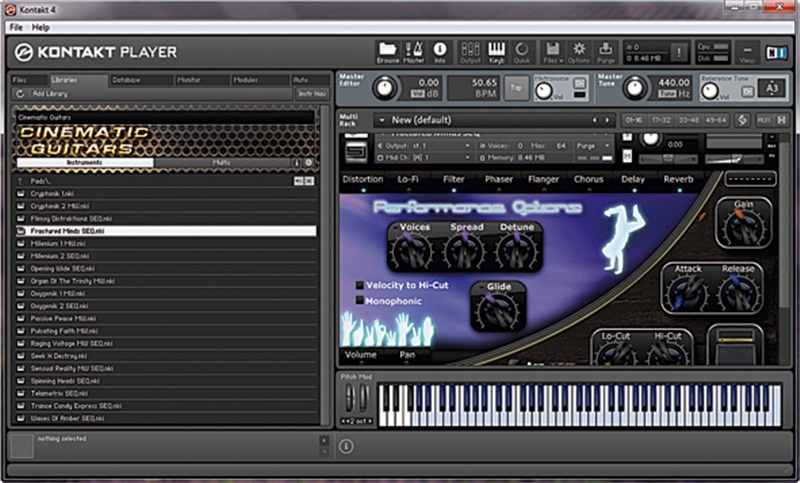Open Cinematic Guitars library gear settings
This screenshot has width=800, height=483.
tap(308, 162)
